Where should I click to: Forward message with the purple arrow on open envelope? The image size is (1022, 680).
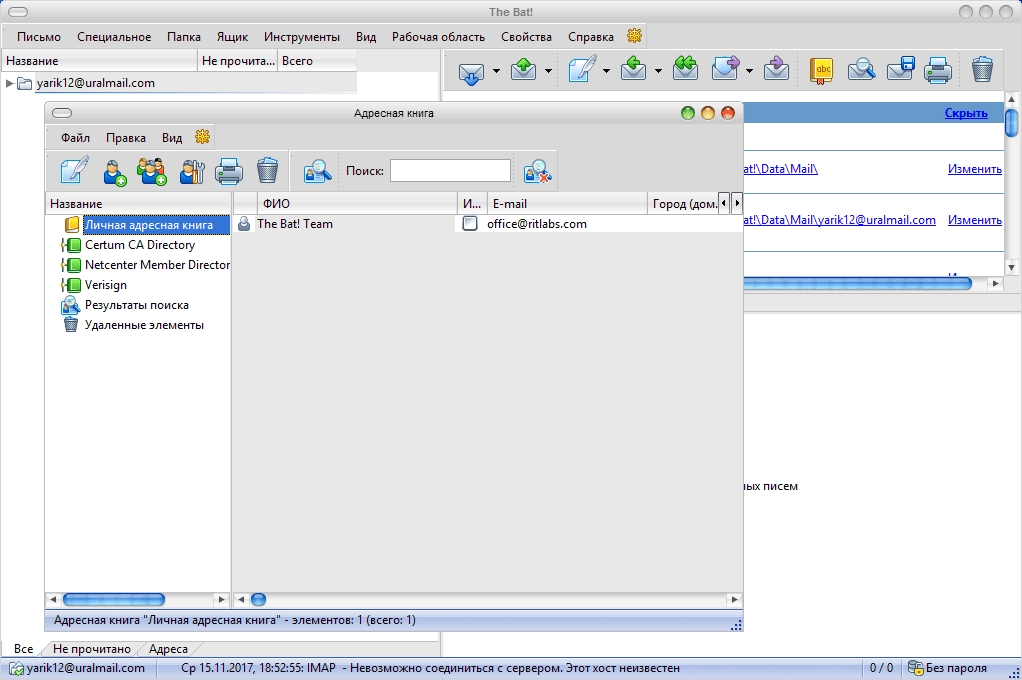coord(725,69)
